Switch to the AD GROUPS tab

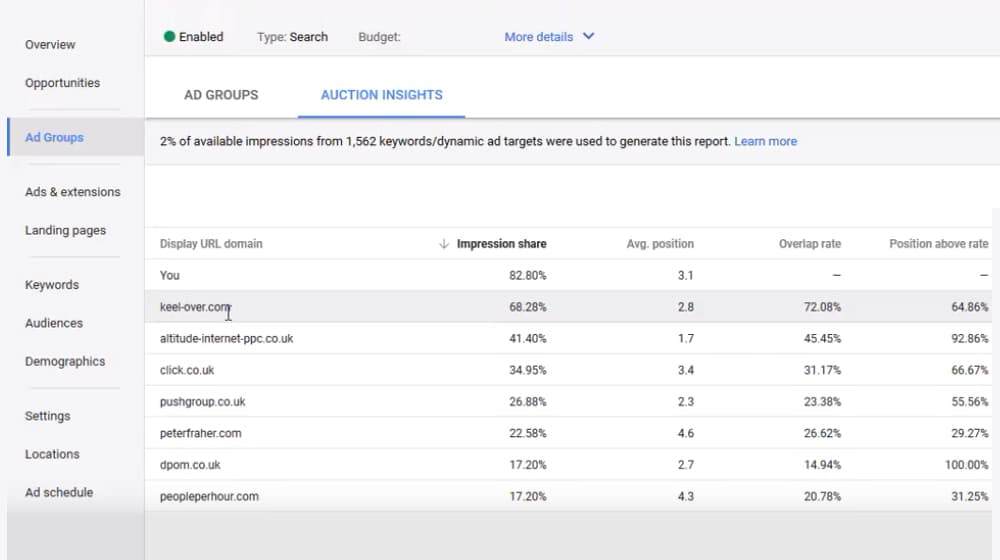point(221,95)
